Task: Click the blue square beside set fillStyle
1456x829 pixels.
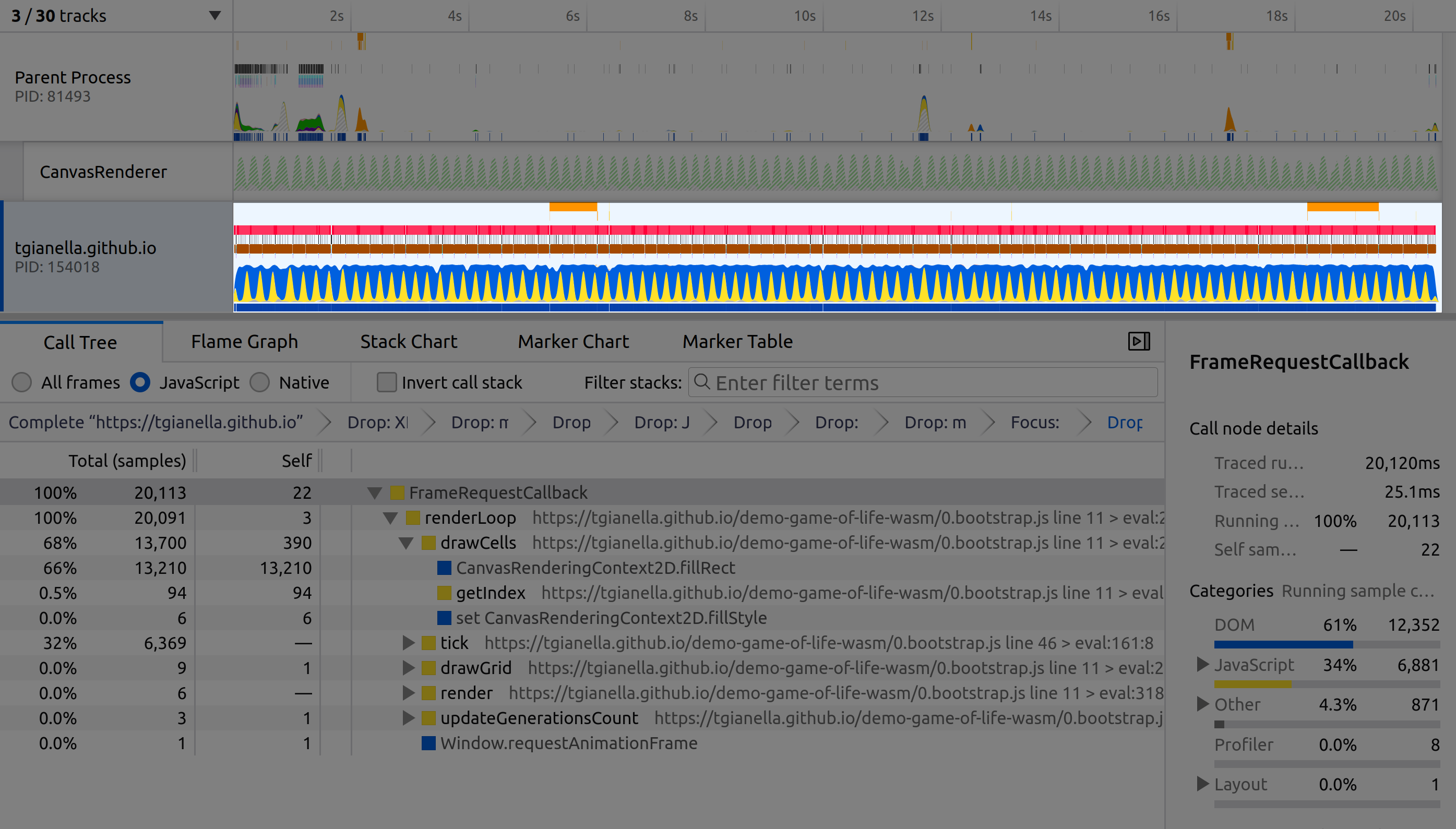Action: click(444, 618)
